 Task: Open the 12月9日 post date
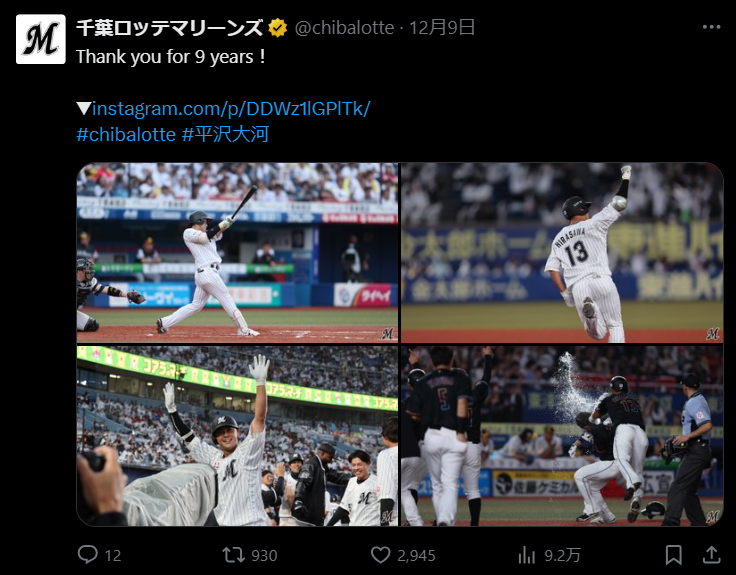[x=442, y=28]
